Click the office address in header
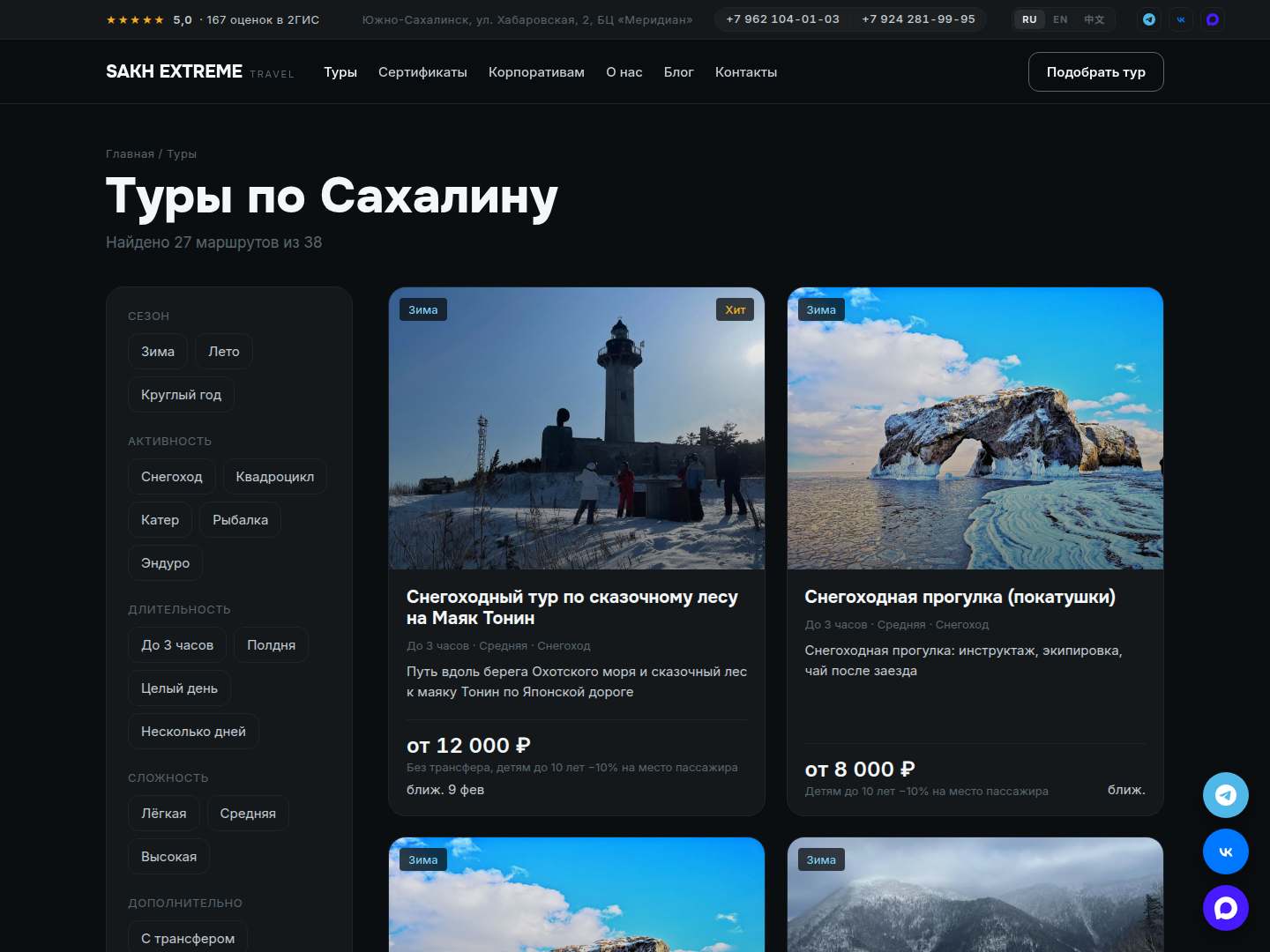1270x952 pixels. (x=527, y=19)
